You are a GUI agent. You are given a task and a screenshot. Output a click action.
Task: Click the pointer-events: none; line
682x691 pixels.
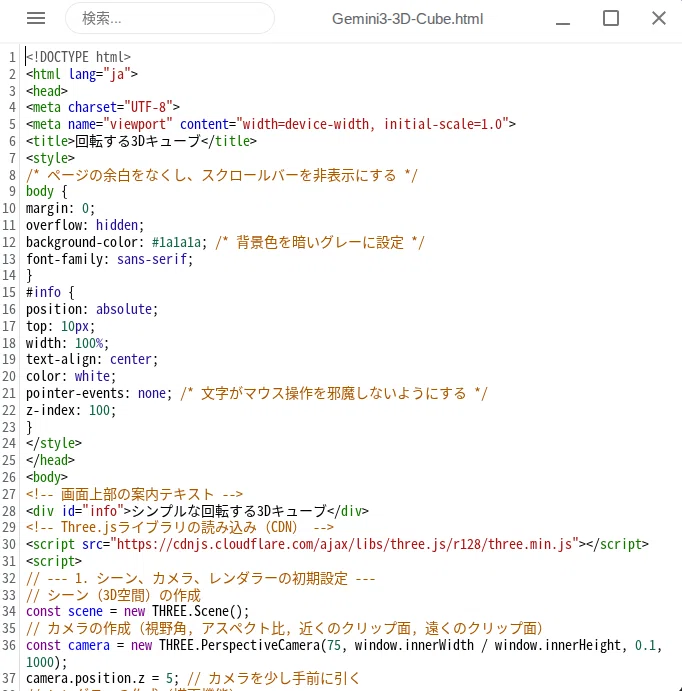pos(99,393)
